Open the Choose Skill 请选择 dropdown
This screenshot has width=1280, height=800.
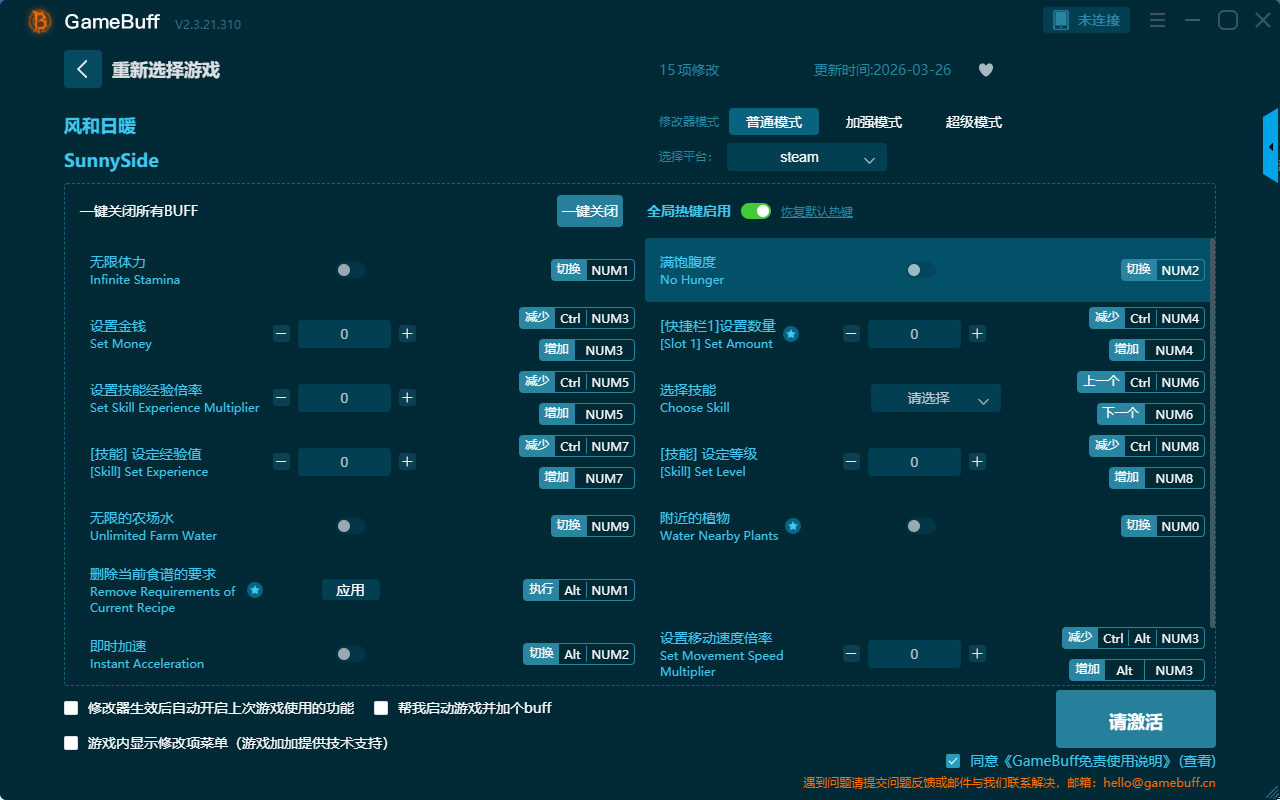pyautogui.click(x=935, y=398)
